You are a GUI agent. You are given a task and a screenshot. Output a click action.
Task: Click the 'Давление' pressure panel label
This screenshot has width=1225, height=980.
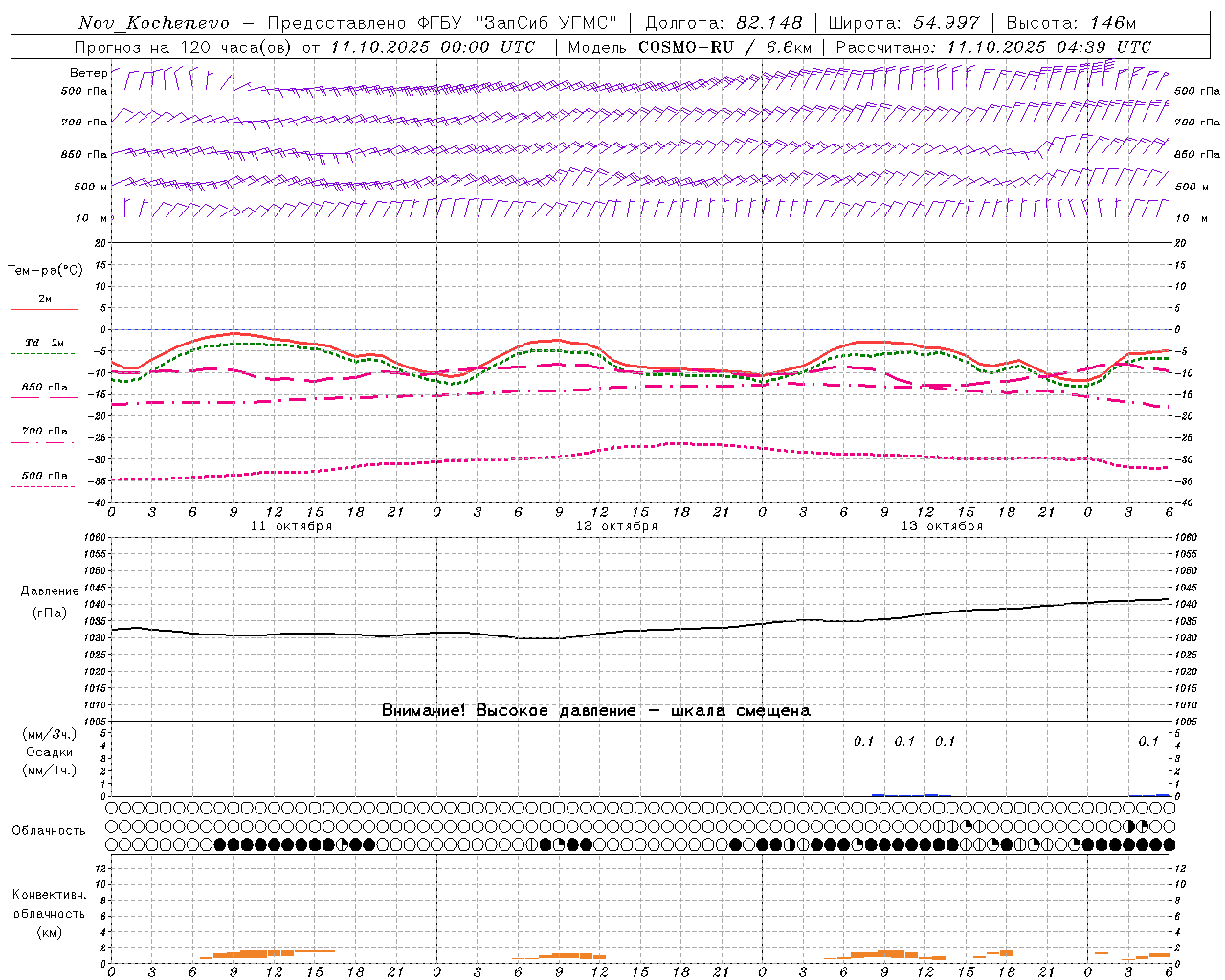(50, 590)
